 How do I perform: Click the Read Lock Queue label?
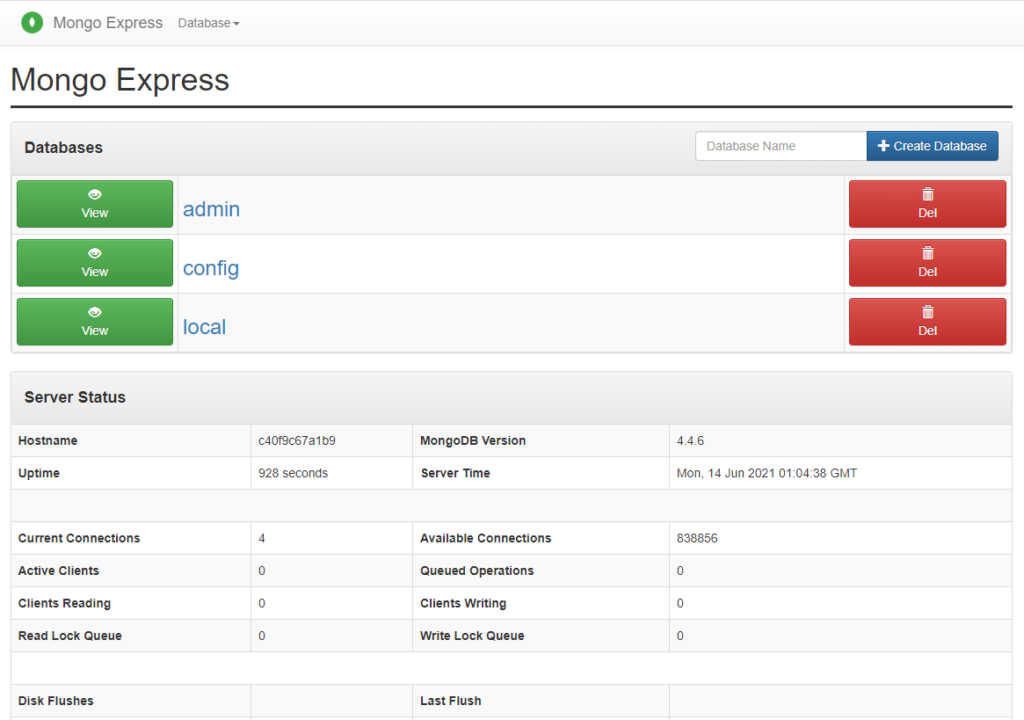70,636
